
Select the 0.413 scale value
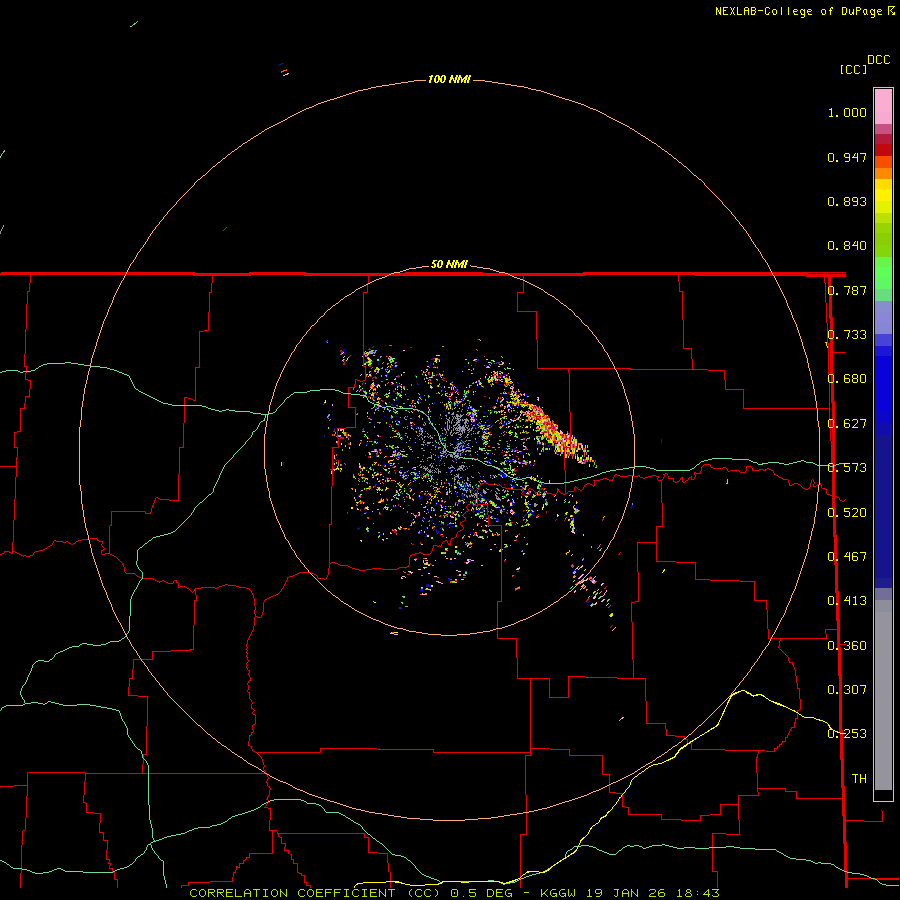(847, 601)
